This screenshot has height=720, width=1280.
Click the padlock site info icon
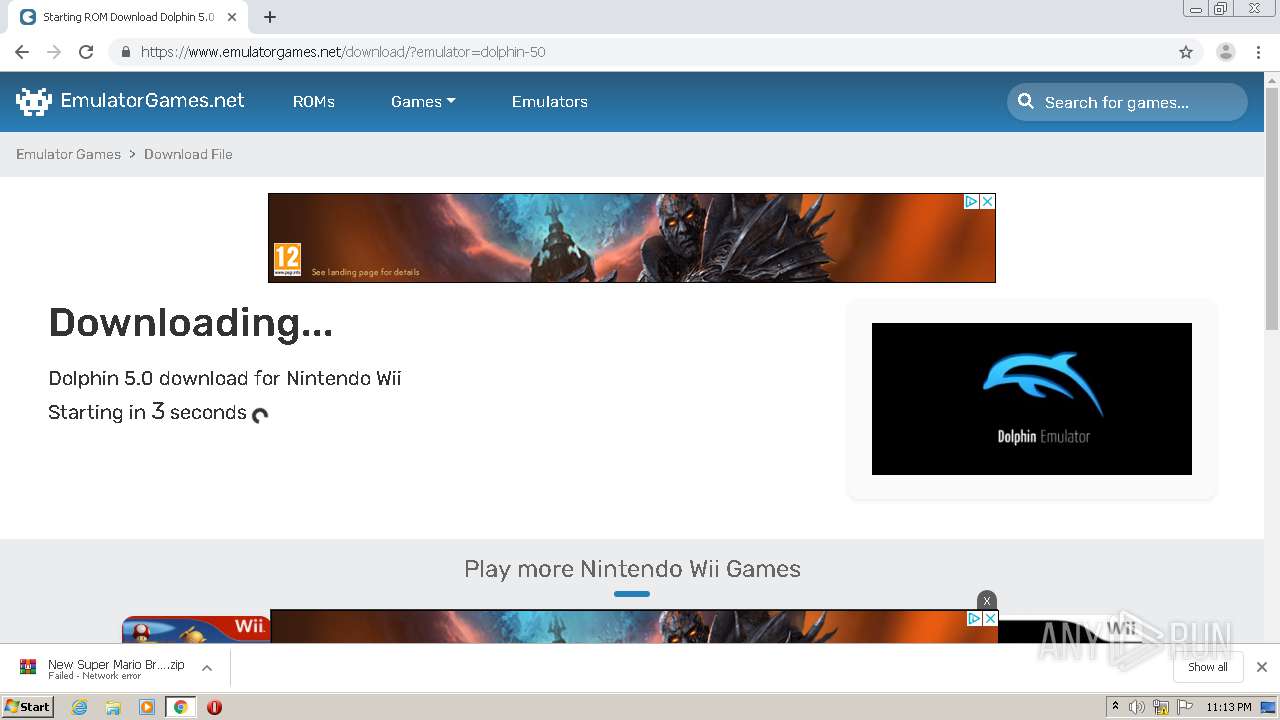click(x=125, y=52)
